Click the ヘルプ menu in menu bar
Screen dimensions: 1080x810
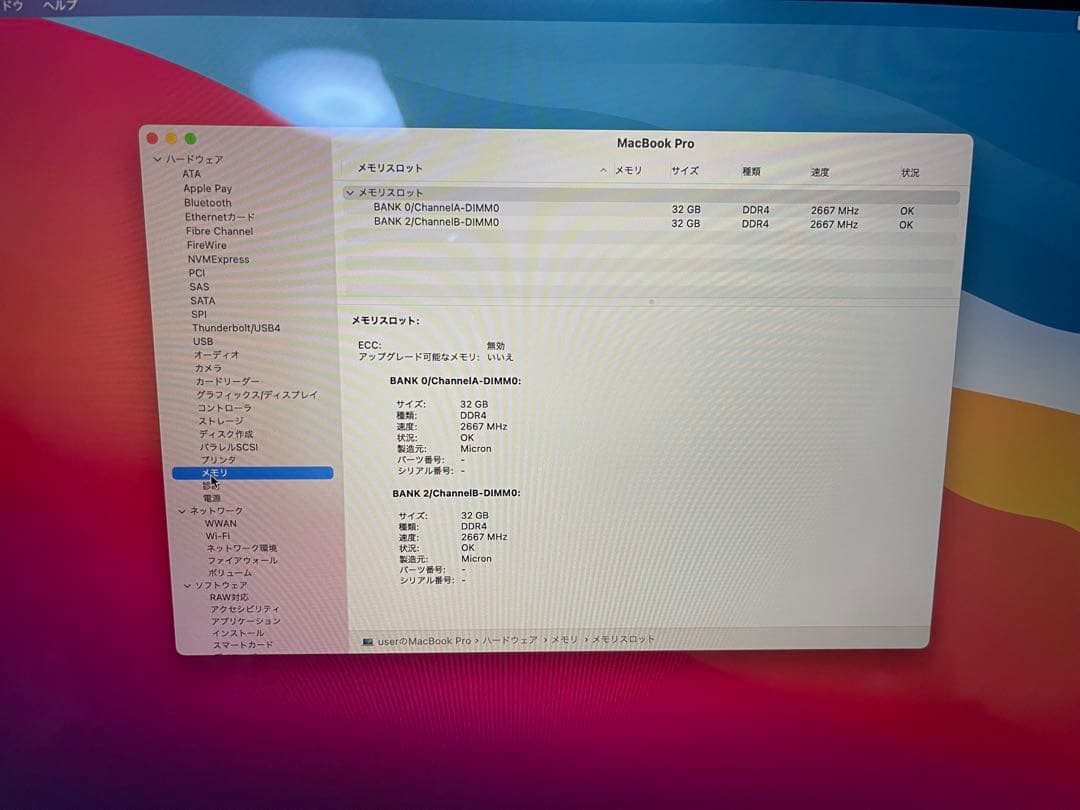click(58, 5)
